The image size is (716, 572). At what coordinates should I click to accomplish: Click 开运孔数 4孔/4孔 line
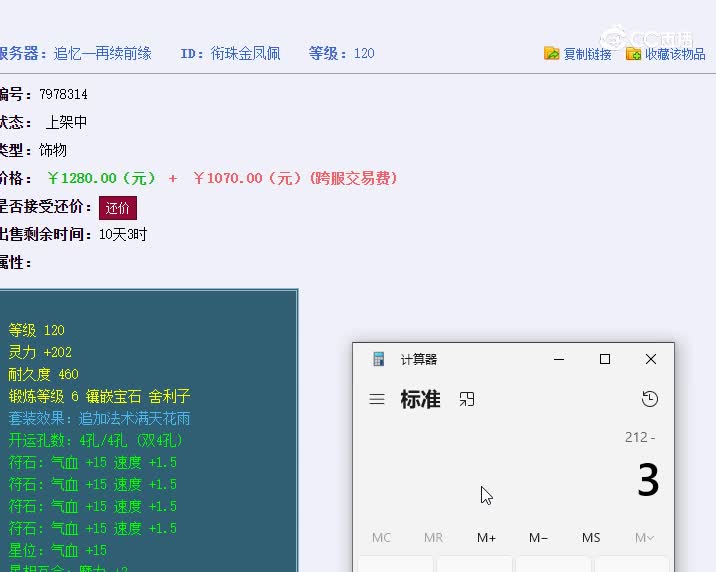96,440
